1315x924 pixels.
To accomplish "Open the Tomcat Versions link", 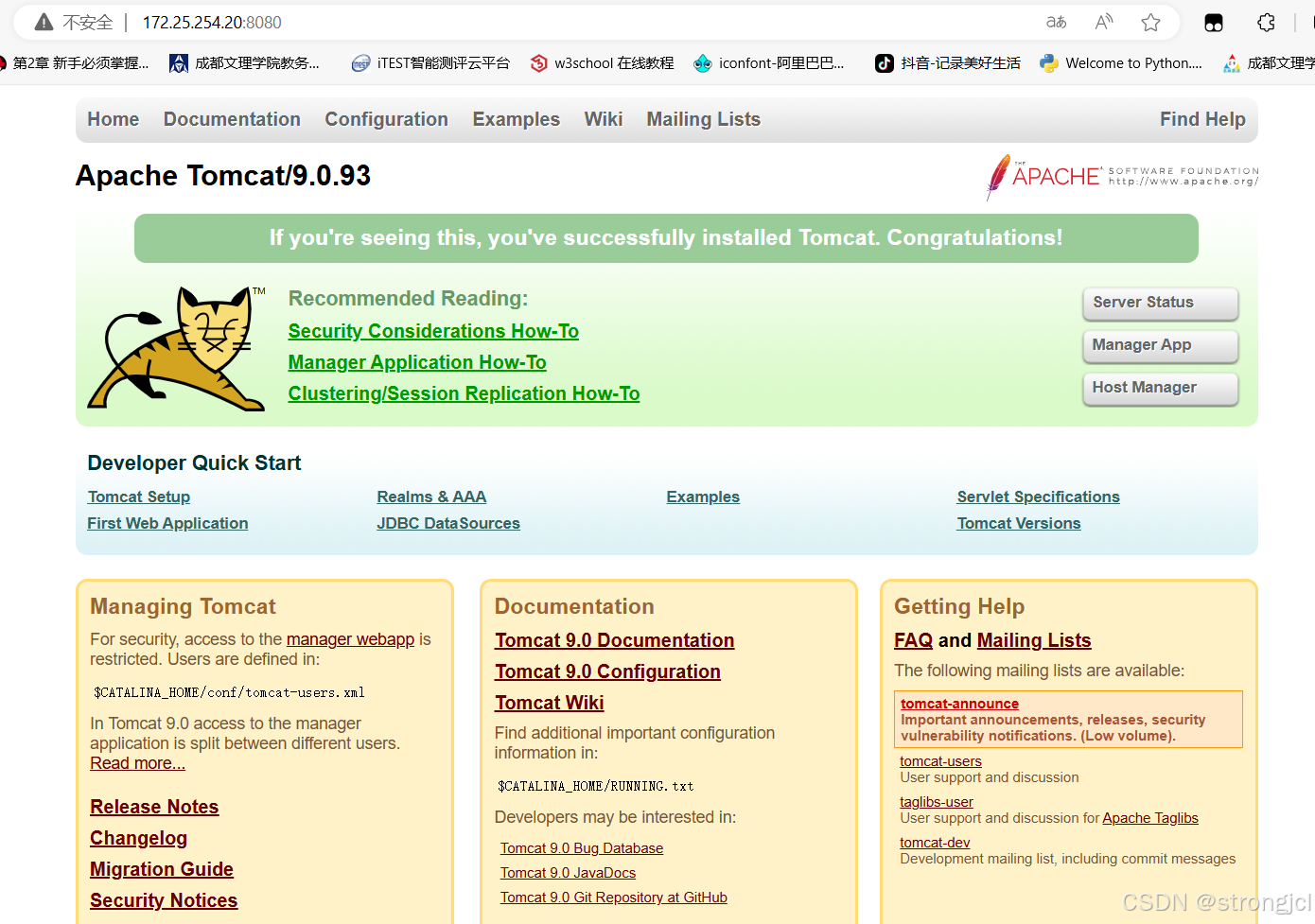I will click(x=1019, y=523).
